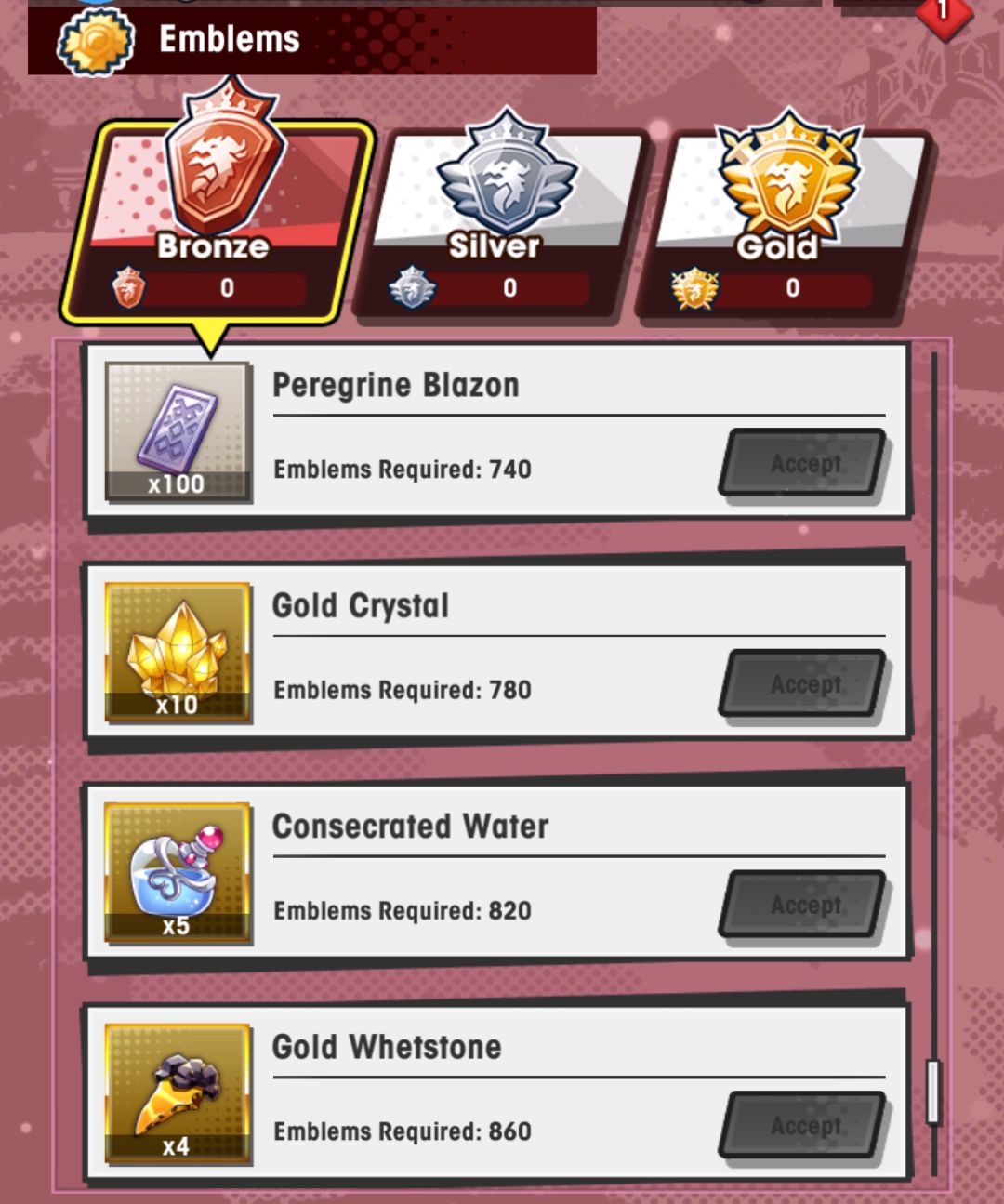The width and height of the screenshot is (1004, 1204).
Task: Click the Peregrine Blazon reward title
Action: (x=396, y=385)
